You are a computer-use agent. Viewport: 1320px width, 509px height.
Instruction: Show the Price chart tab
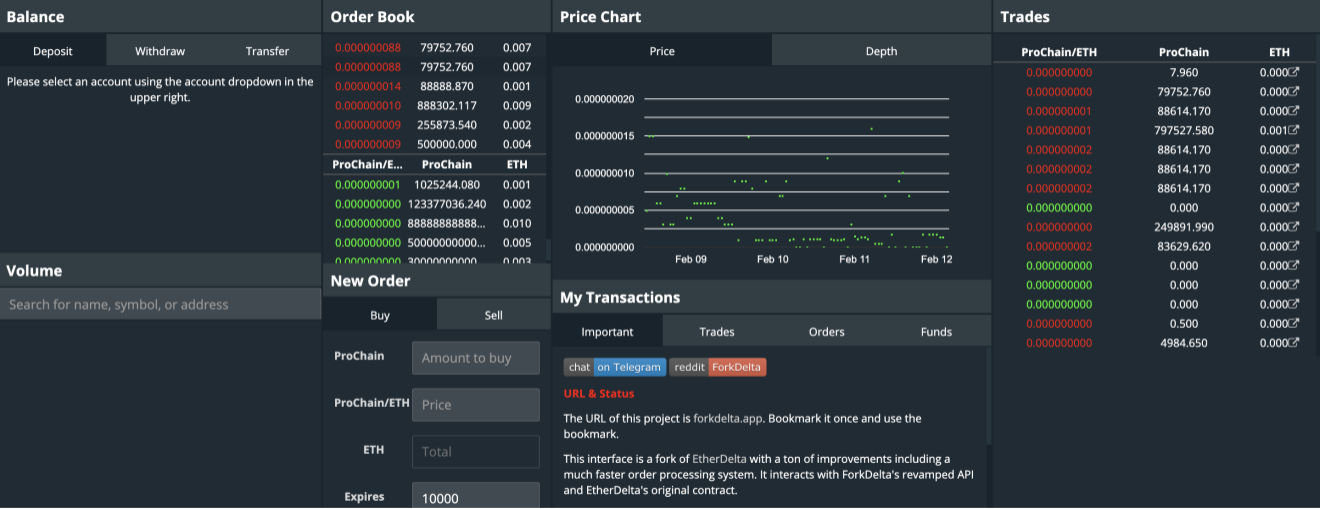point(662,51)
